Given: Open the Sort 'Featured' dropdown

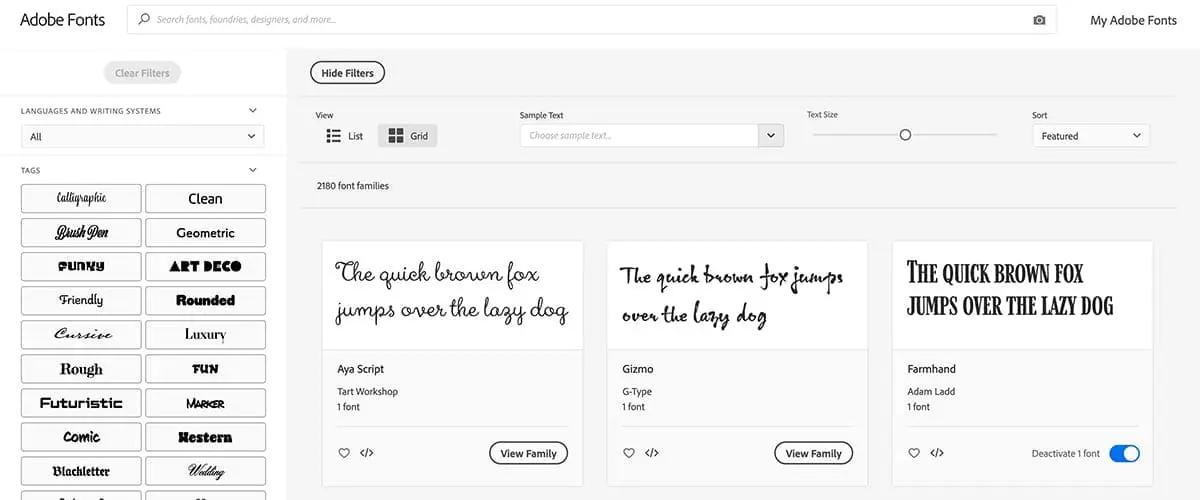Looking at the screenshot, I should tap(1091, 136).
